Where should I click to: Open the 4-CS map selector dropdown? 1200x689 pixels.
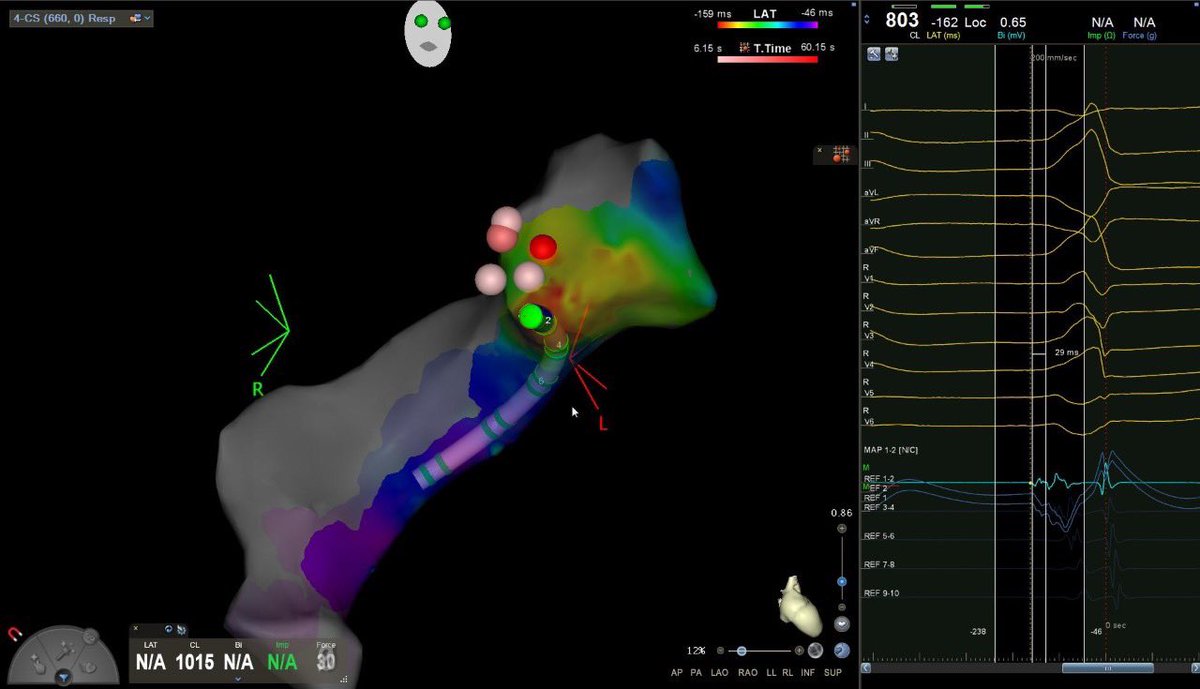coord(82,18)
